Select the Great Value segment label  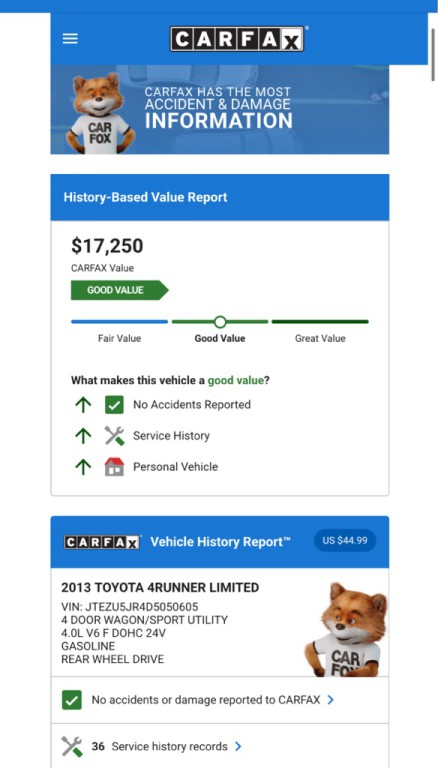(320, 338)
